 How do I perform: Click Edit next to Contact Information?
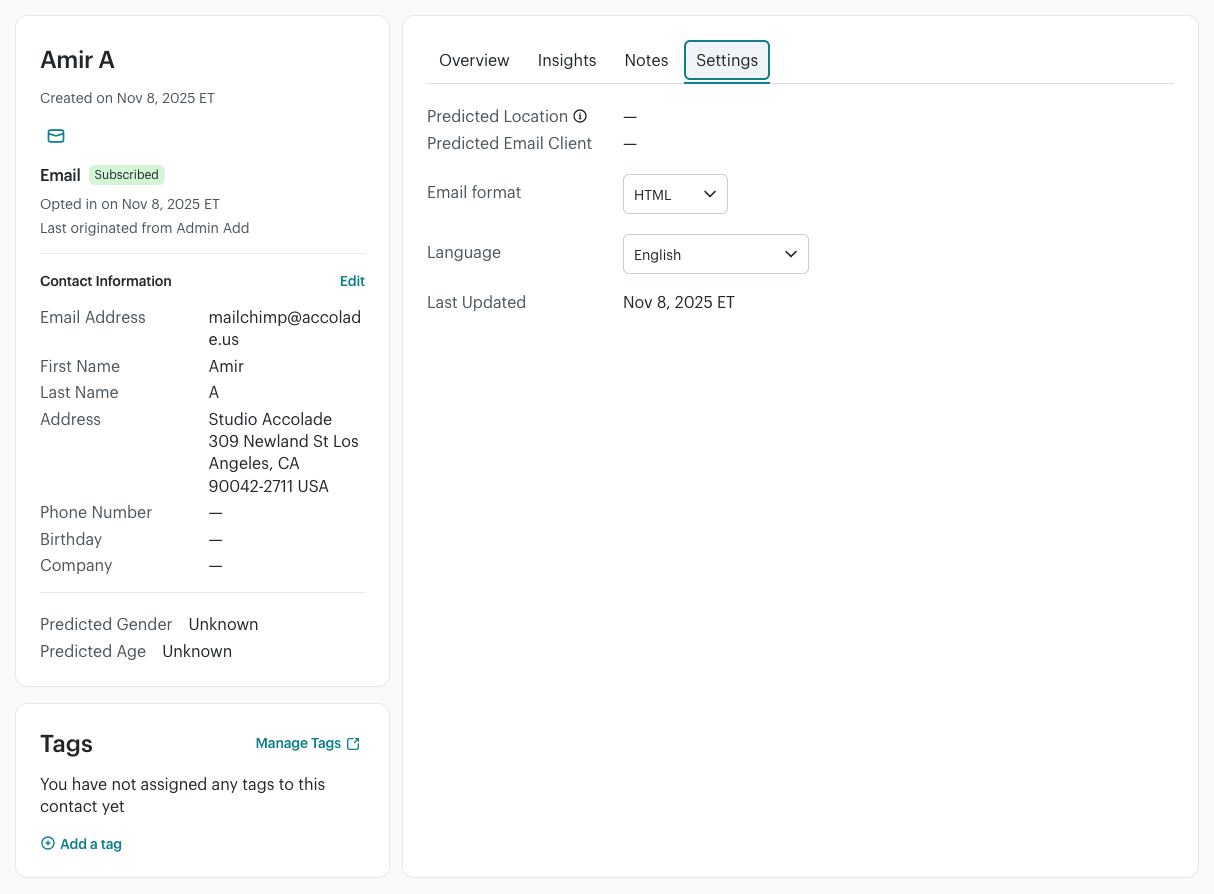352,281
